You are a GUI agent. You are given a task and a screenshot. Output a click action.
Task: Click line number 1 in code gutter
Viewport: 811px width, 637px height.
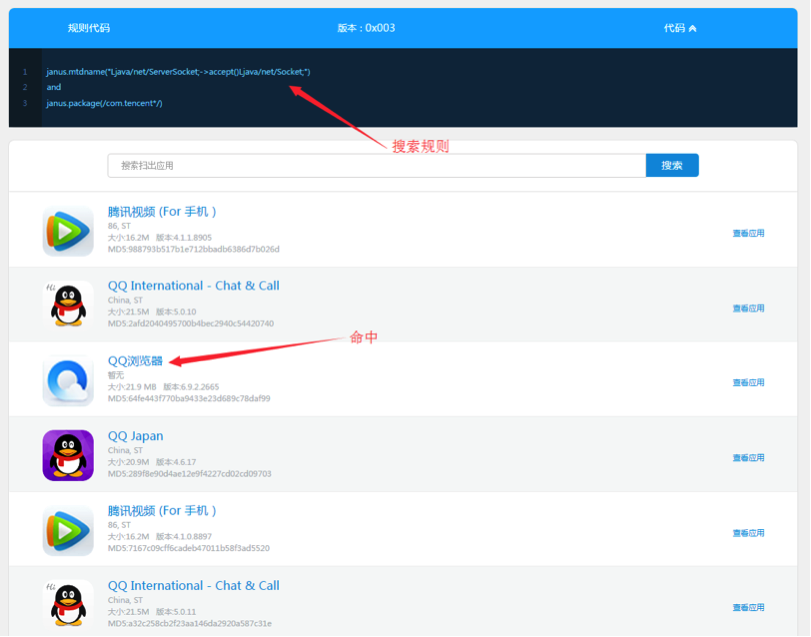(24, 72)
